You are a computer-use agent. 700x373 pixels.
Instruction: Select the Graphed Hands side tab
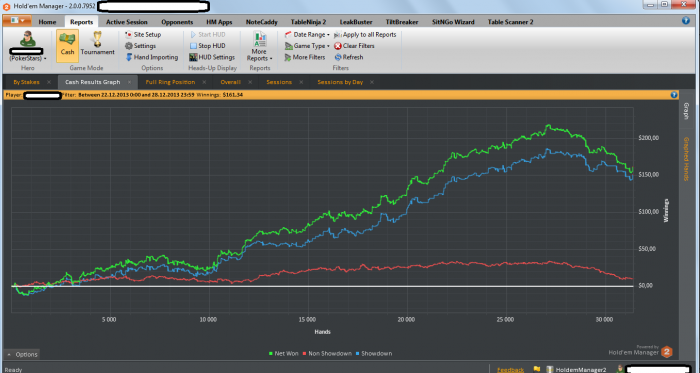click(686, 159)
